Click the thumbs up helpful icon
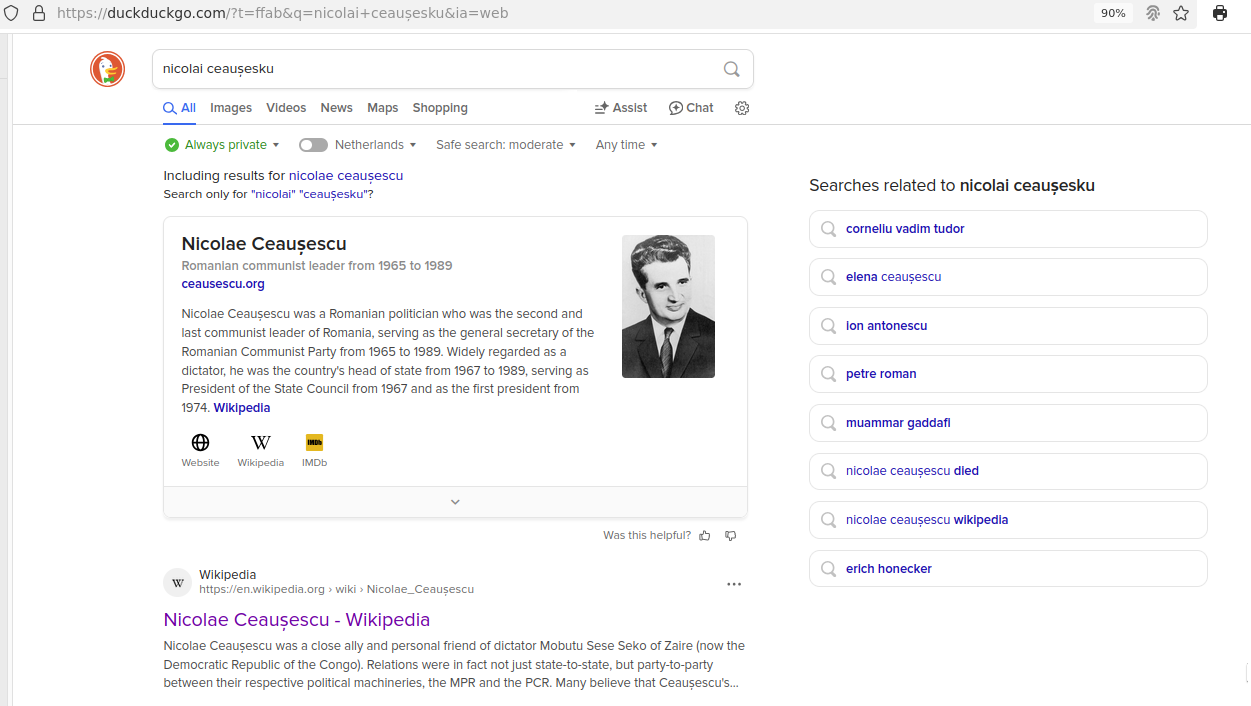1251x706 pixels. click(705, 536)
